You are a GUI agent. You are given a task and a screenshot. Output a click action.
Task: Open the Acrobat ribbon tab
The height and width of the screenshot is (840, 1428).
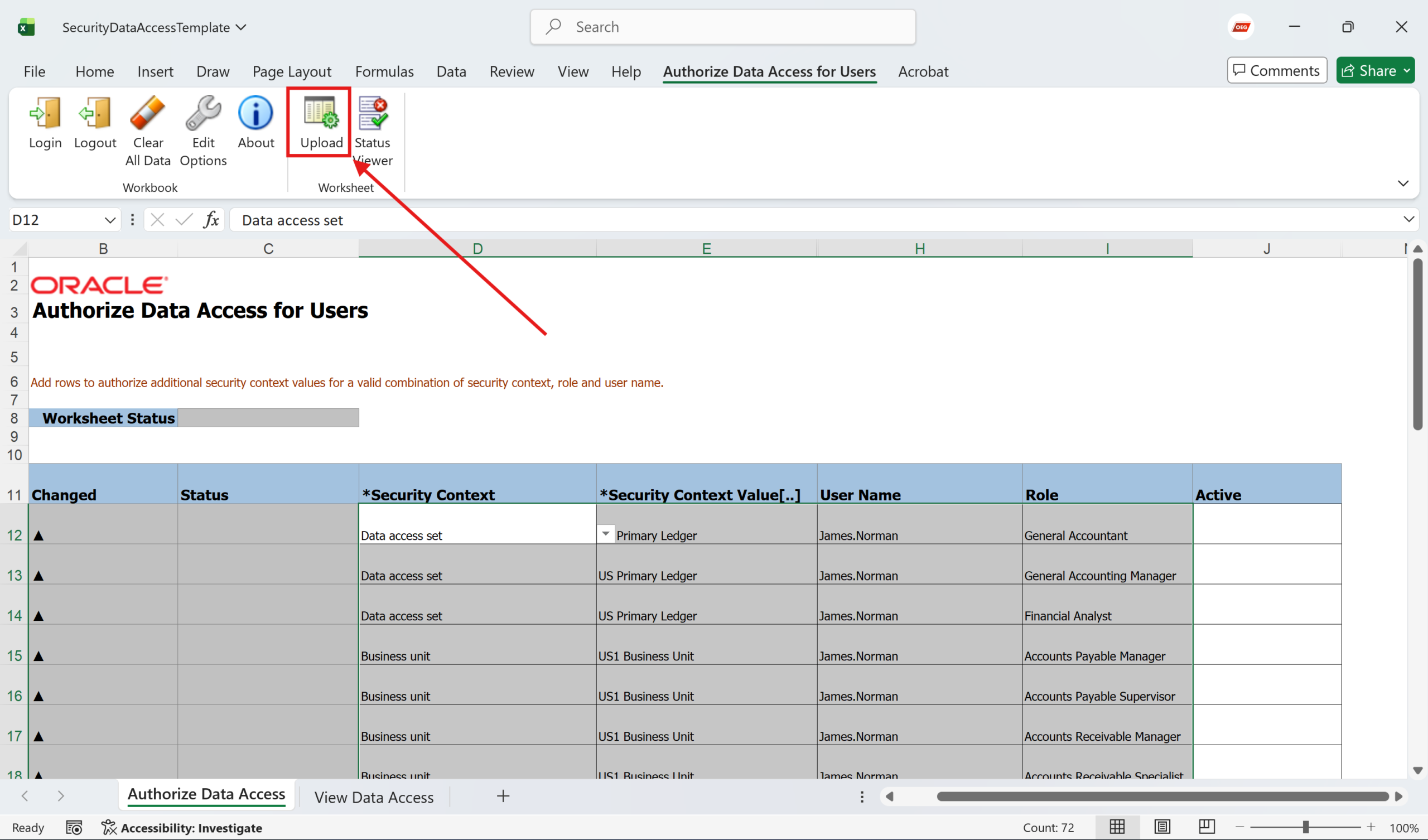923,71
